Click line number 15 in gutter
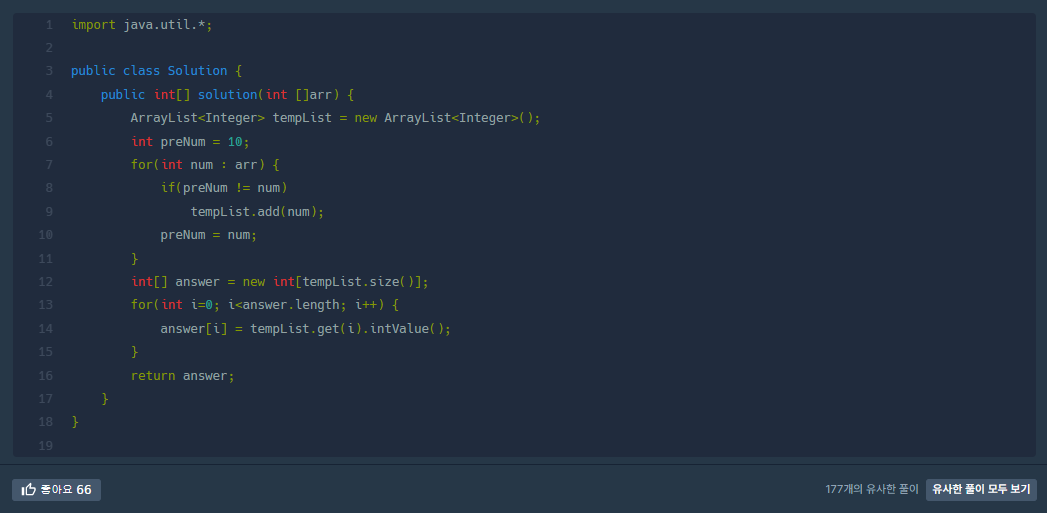The image size is (1047, 513). pyautogui.click(x=45, y=352)
